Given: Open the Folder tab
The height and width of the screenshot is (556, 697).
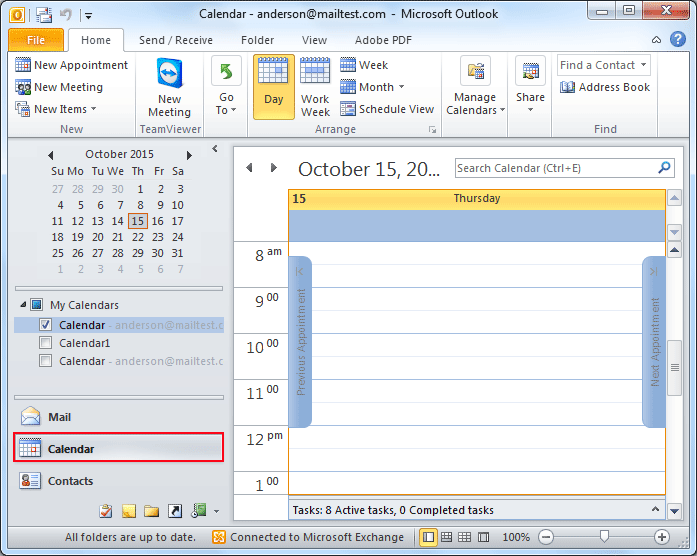Looking at the screenshot, I should click(257, 40).
